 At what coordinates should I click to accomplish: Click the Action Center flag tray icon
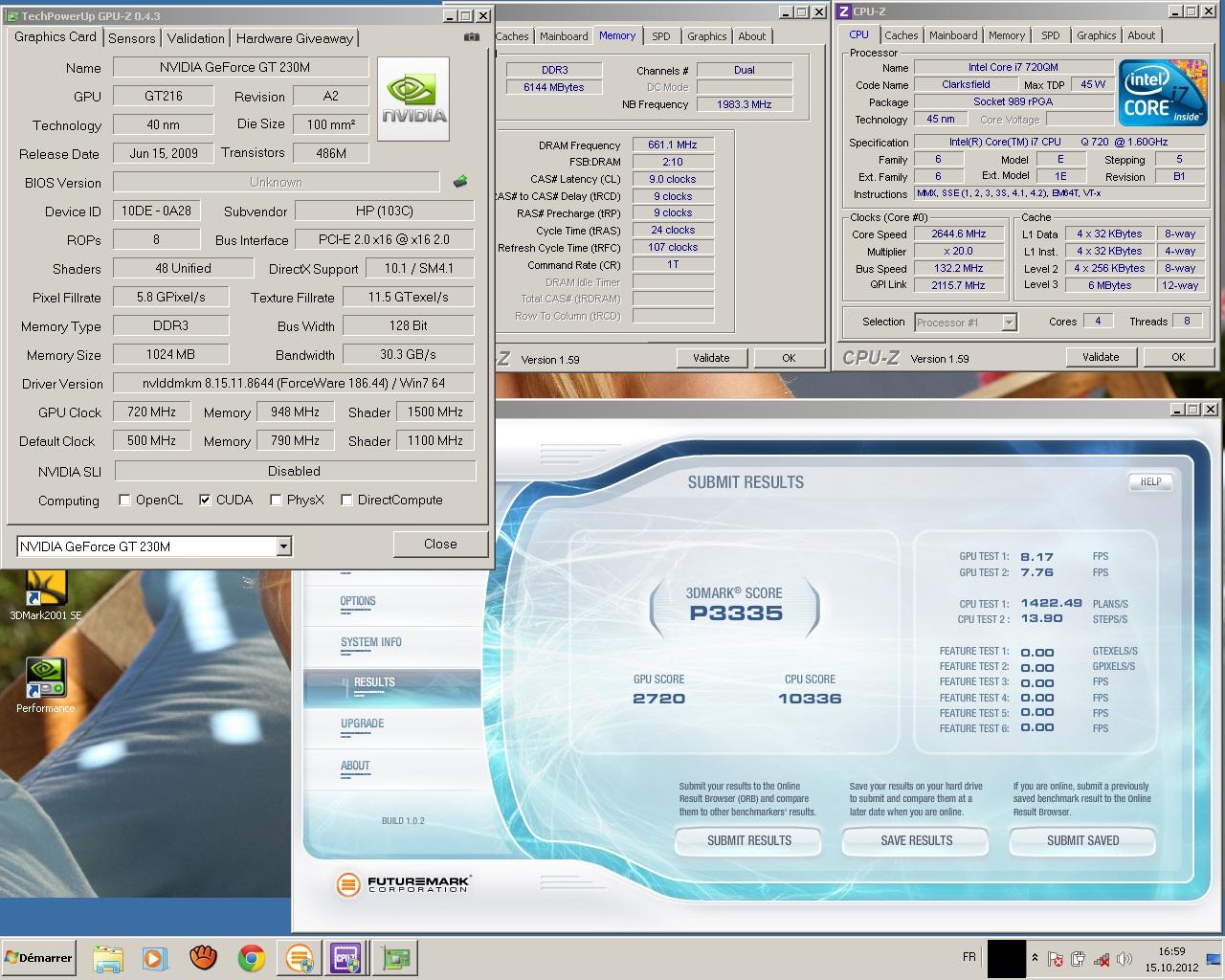coord(1056,959)
